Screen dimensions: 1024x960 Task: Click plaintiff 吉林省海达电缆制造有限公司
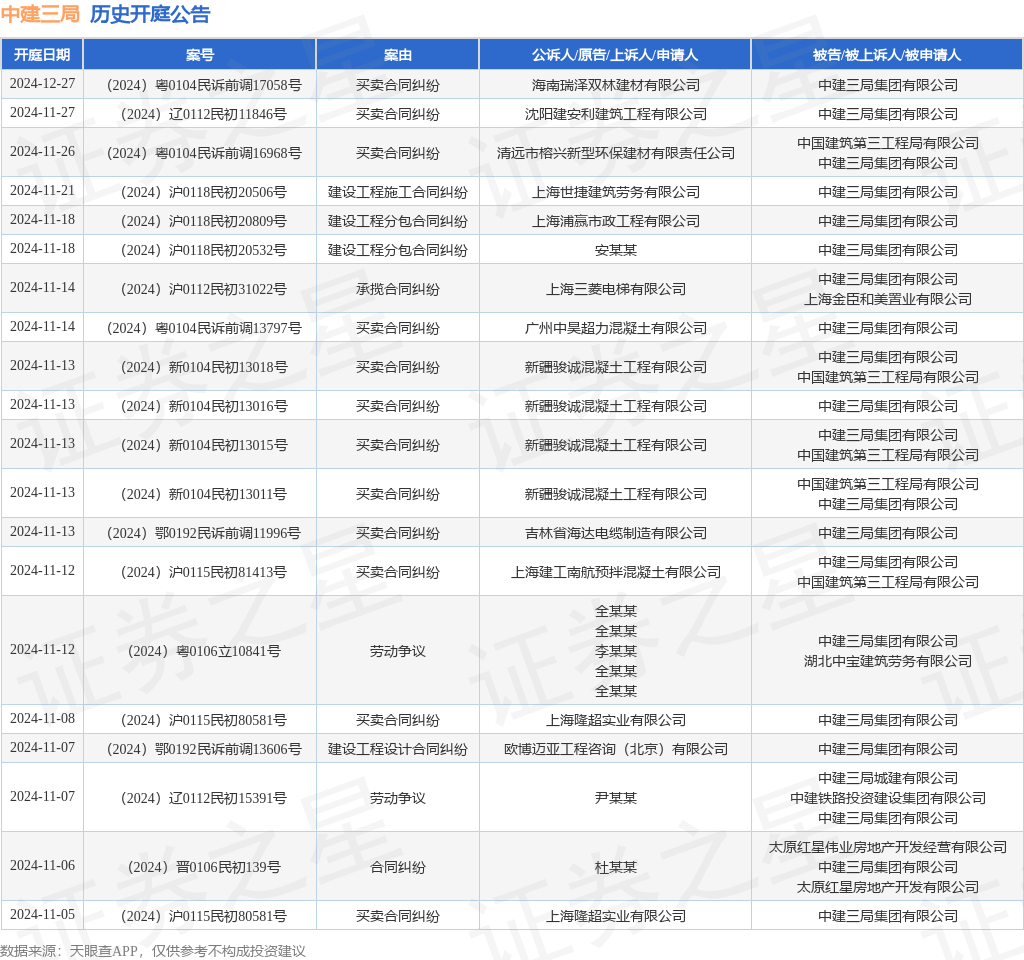(615, 533)
